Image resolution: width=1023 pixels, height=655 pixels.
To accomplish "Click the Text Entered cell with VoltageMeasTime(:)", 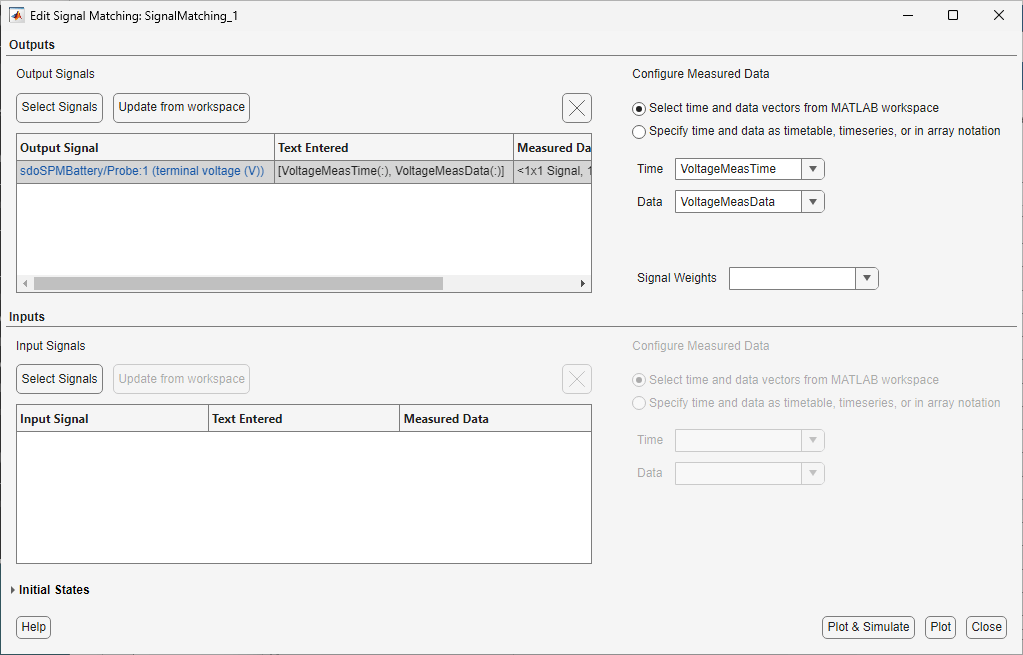I will point(394,171).
